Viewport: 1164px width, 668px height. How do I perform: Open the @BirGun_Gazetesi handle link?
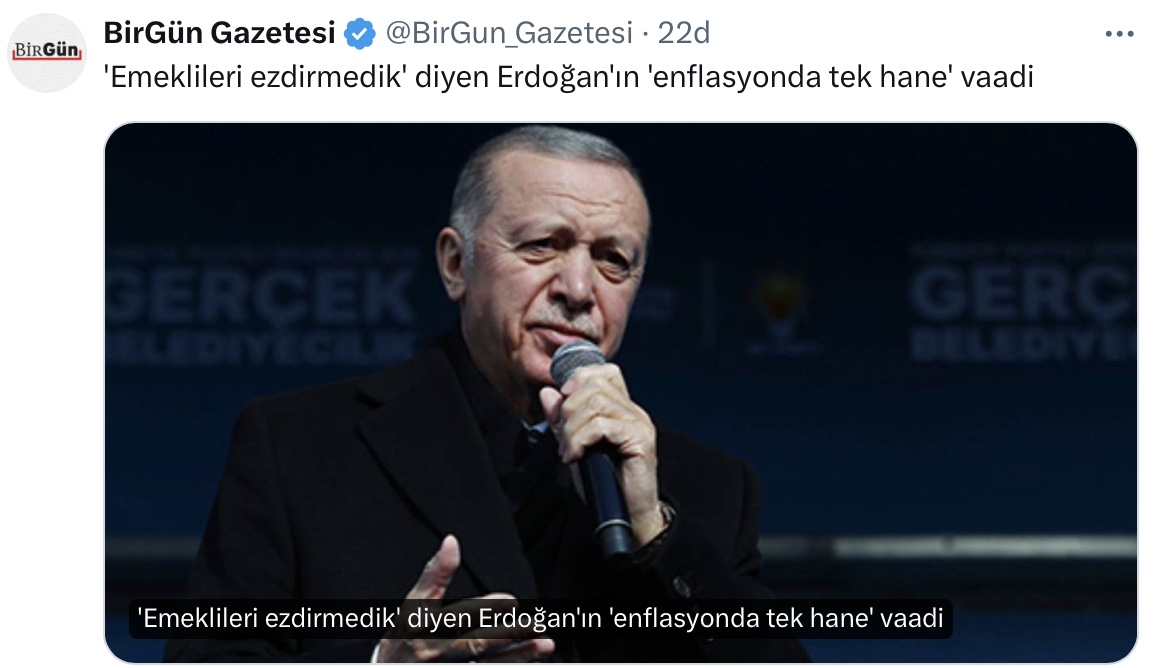[x=509, y=33]
